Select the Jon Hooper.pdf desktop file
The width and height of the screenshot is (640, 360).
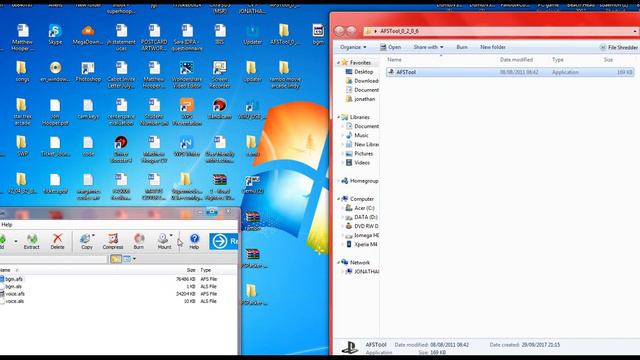[x=55, y=112]
